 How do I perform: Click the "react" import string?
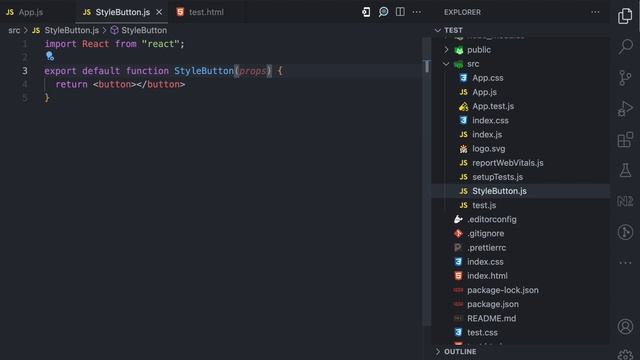tap(160, 44)
